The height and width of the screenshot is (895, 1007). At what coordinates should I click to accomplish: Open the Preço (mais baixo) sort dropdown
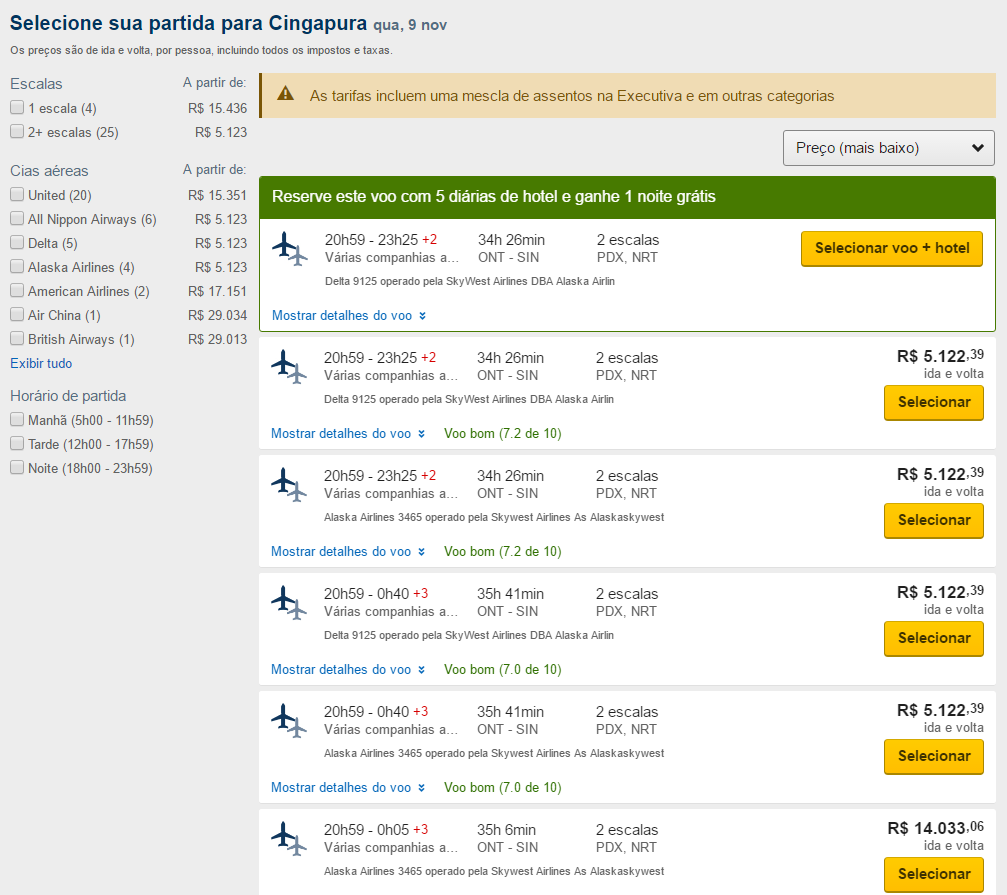tap(889, 148)
